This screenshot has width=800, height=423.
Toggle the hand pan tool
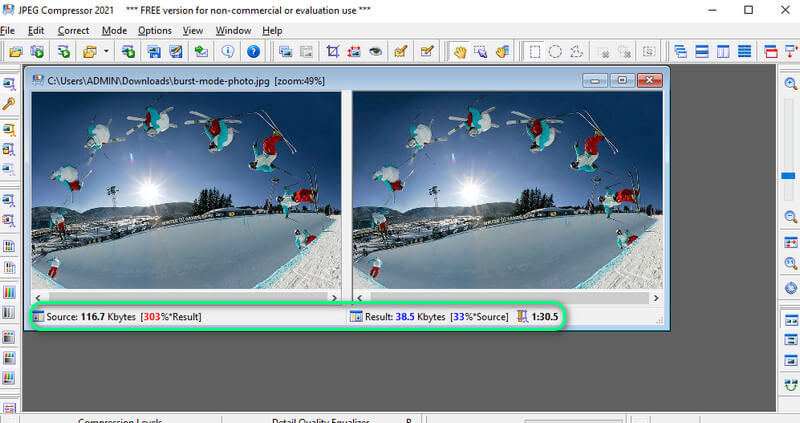(460, 51)
